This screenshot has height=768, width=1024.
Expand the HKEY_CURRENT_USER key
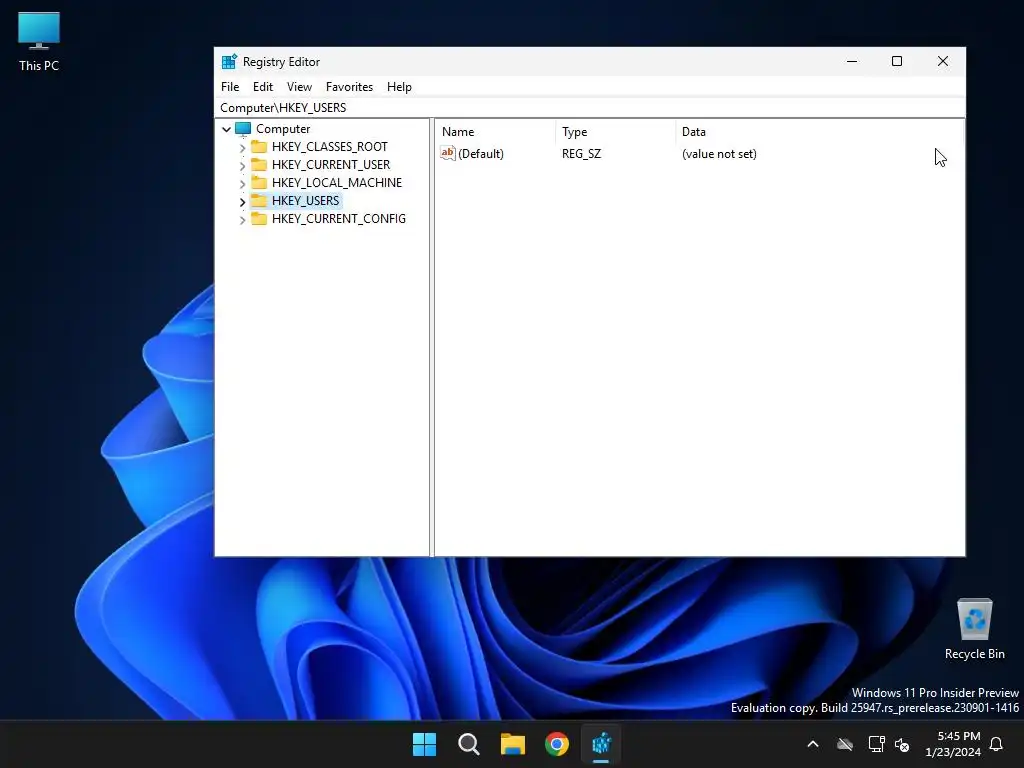tap(242, 165)
